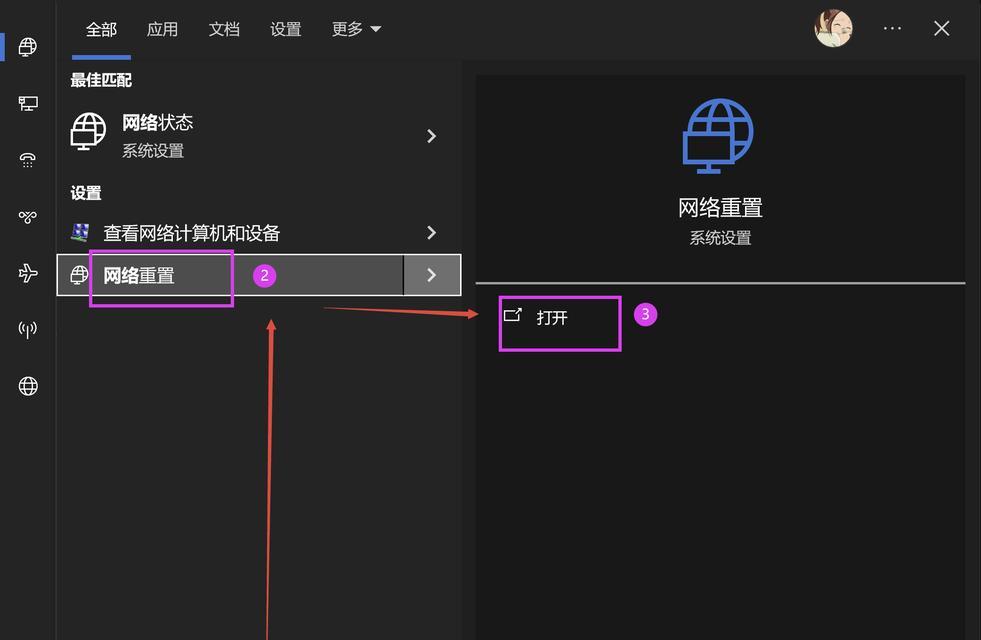Open the user avatar profile picture
Image resolution: width=981 pixels, height=640 pixels.
point(833,28)
